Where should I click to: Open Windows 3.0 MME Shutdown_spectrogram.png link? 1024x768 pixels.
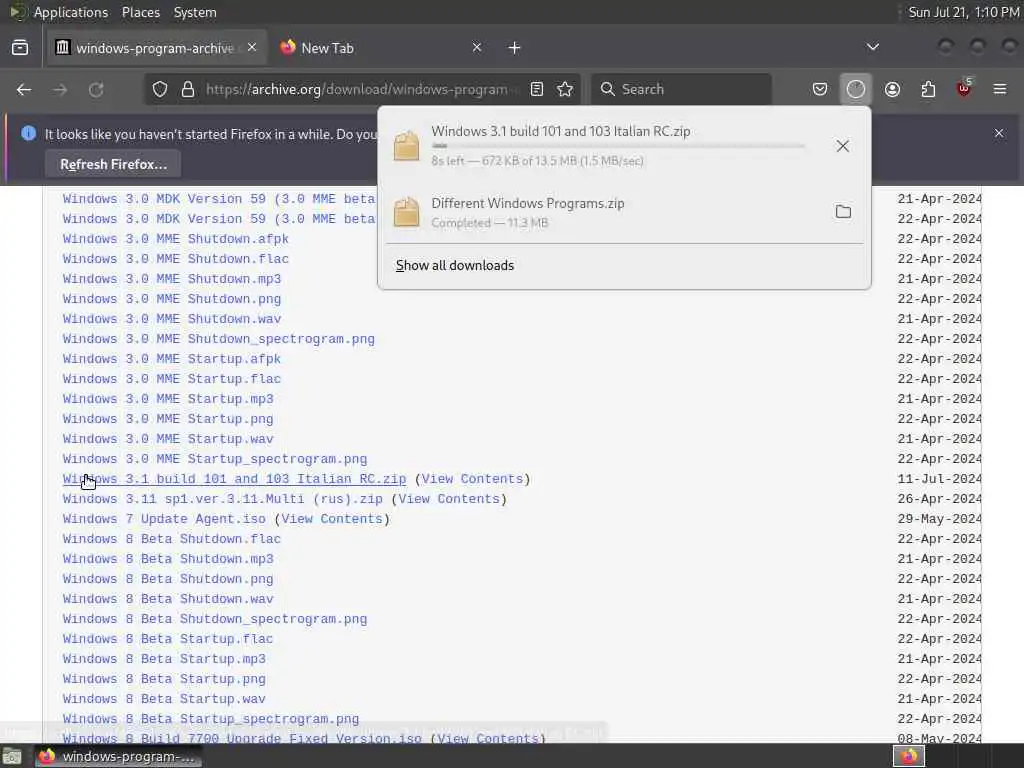(219, 339)
